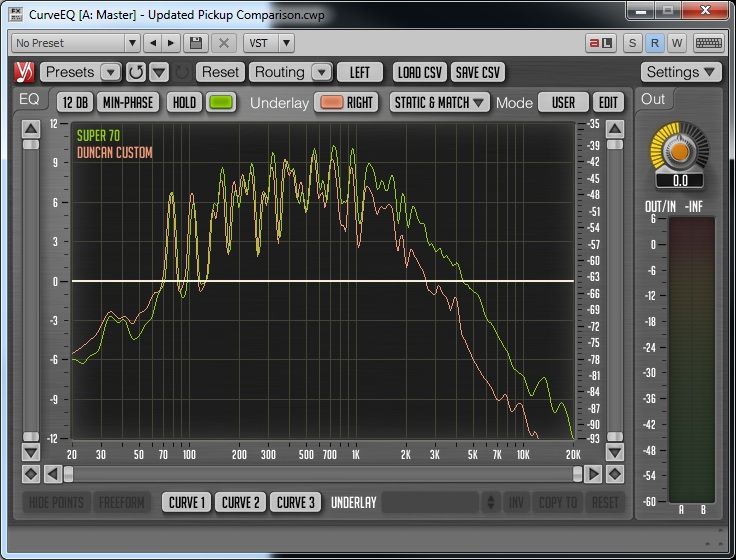Open the Settings dropdown
This screenshot has width=736, height=560.
(x=681, y=72)
